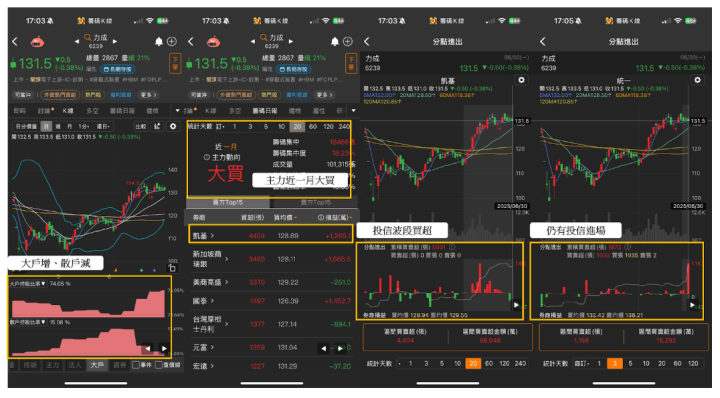720x398 pixels.
Task: Click the 比較 compare tool above the K線 chart
Action: click(x=141, y=126)
